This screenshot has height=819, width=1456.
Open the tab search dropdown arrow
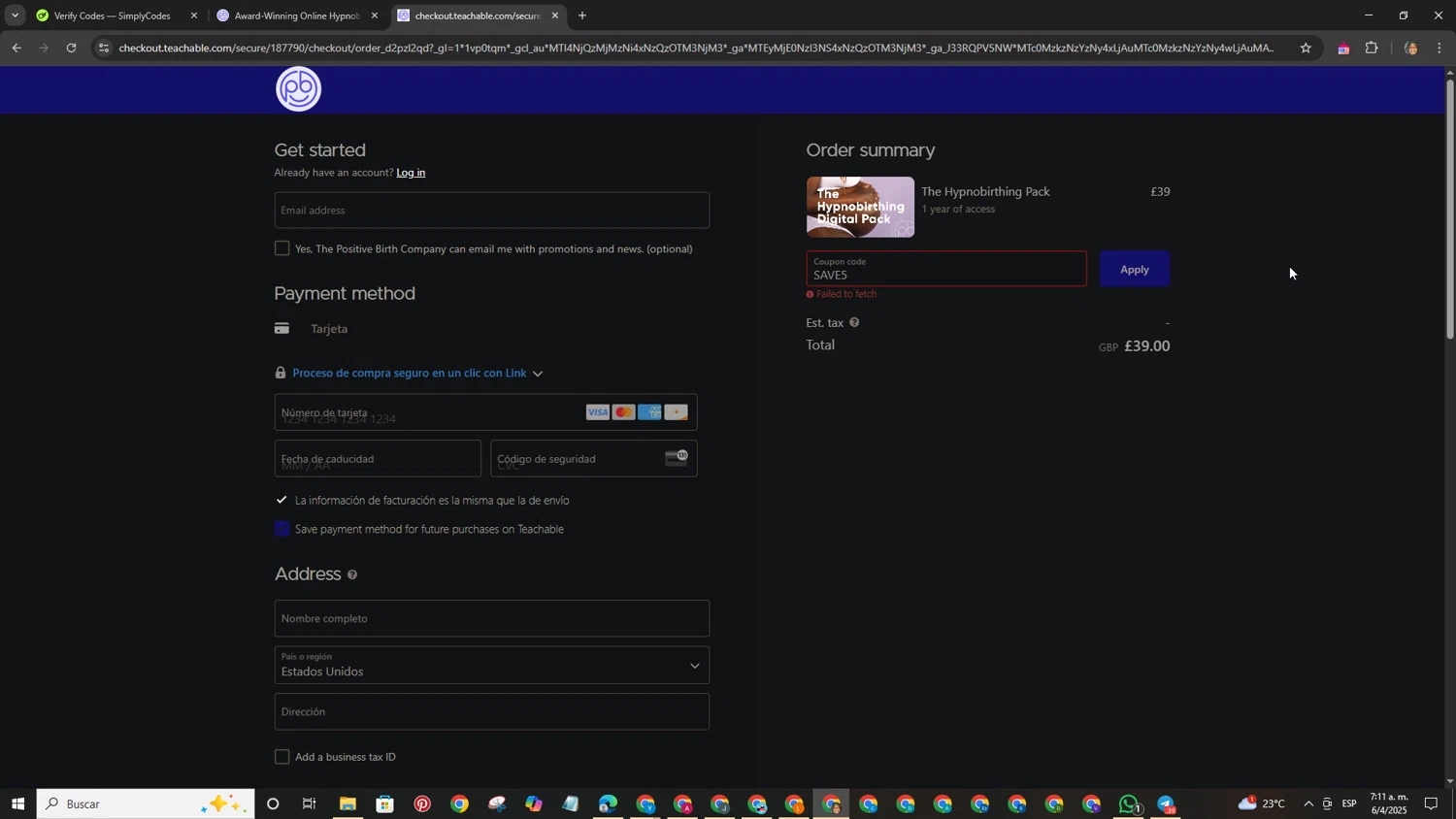click(15, 16)
